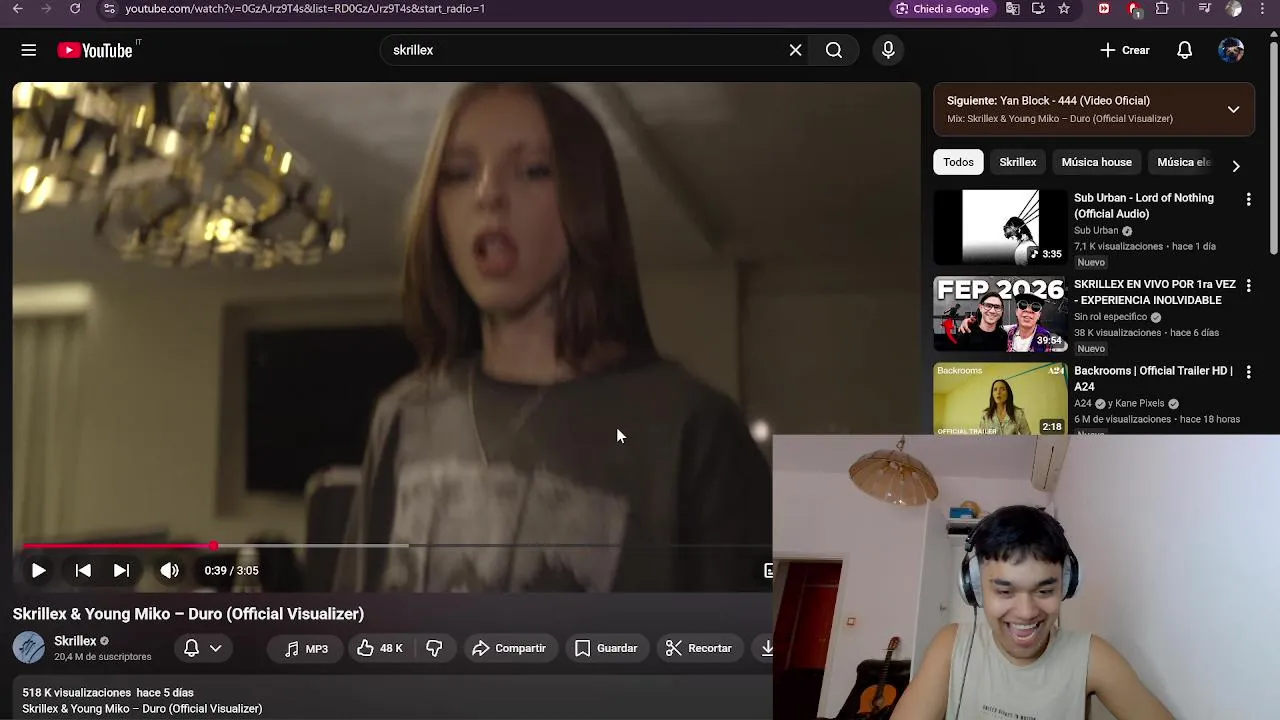The height and width of the screenshot is (720, 1280).
Task: Open the Sub Urban - Lord of Nothing title
Action: point(1144,205)
